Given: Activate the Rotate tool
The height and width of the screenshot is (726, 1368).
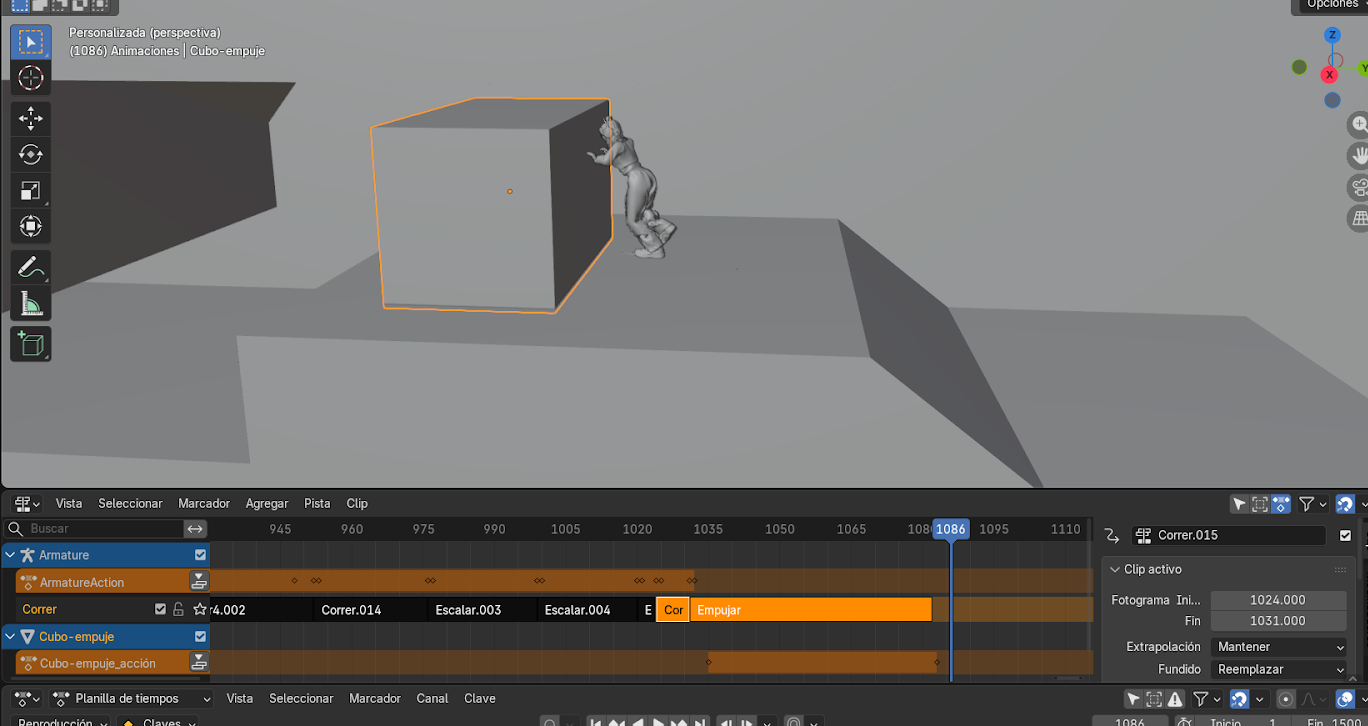Looking at the screenshot, I should pyautogui.click(x=30, y=154).
